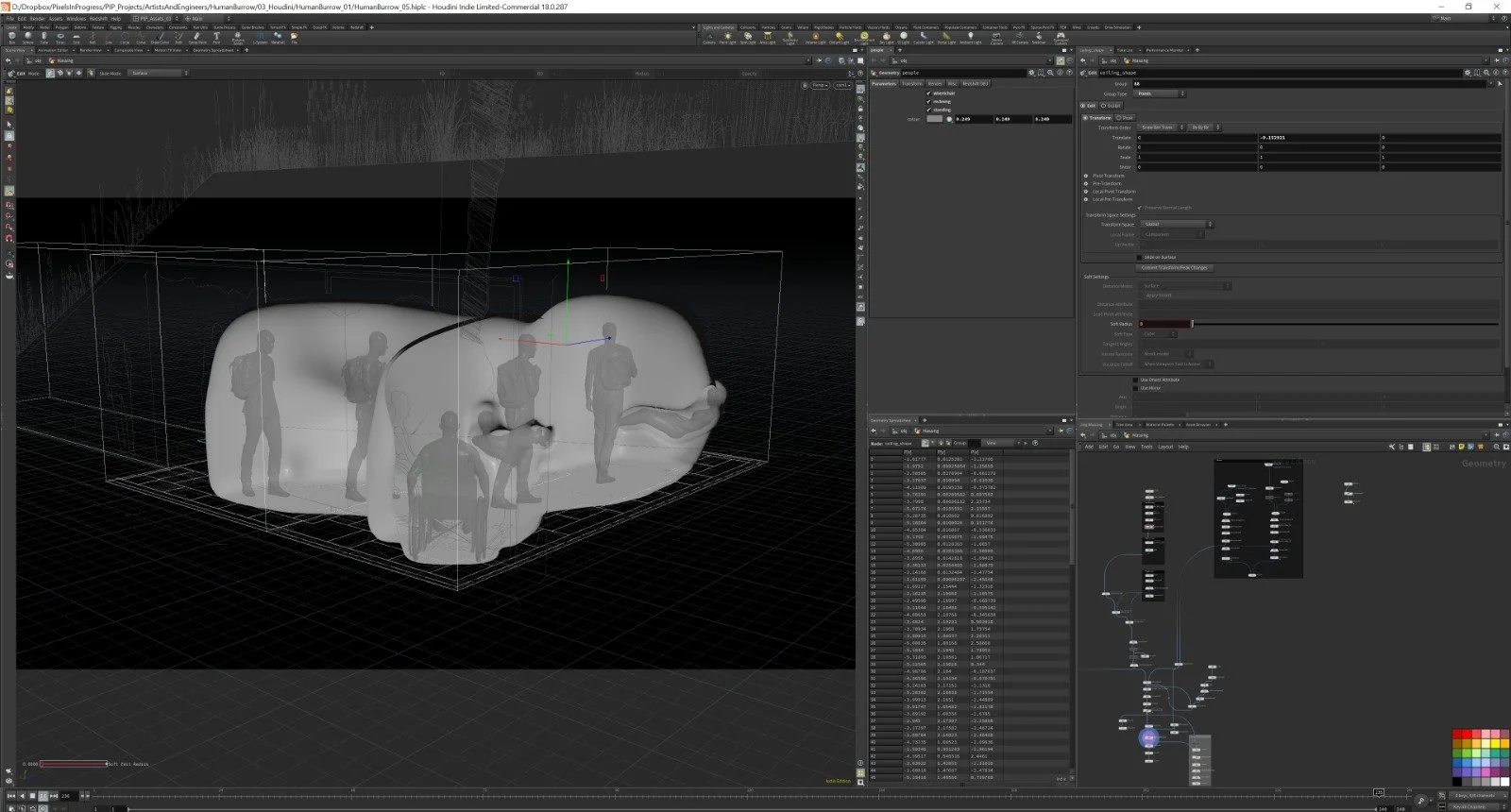
Task: Enable Slide on Surface checkbox
Action: pyautogui.click(x=1141, y=257)
